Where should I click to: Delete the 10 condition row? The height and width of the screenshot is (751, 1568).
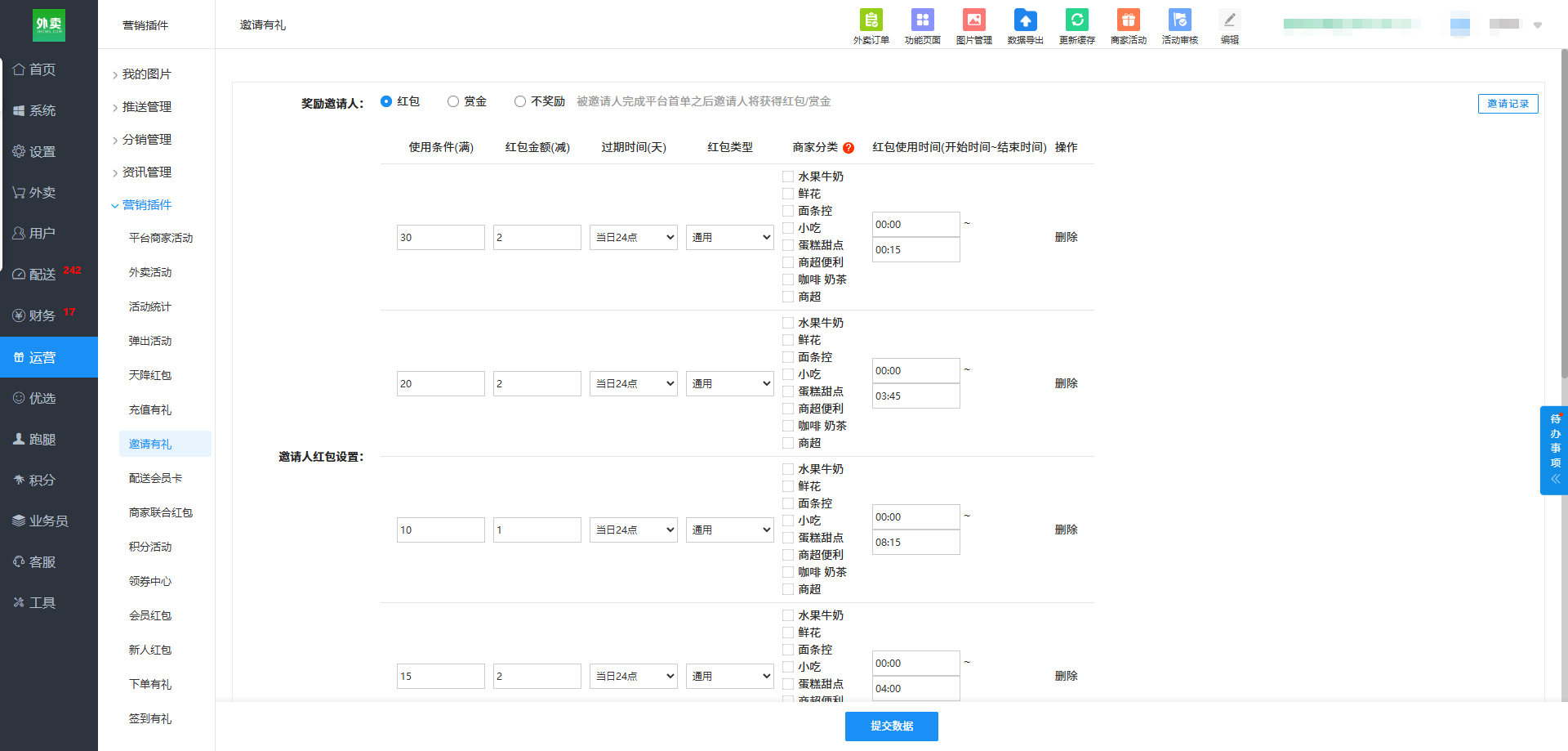point(1066,530)
